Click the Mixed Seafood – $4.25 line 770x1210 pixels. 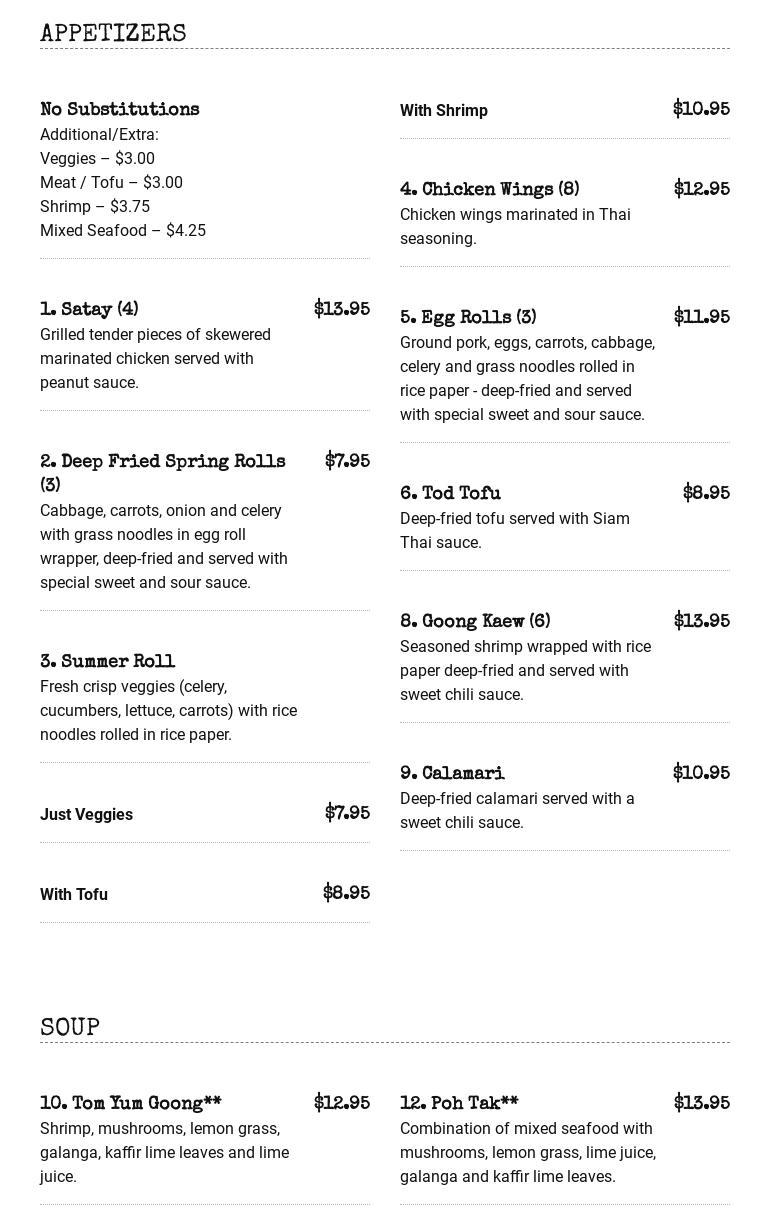coord(123,231)
